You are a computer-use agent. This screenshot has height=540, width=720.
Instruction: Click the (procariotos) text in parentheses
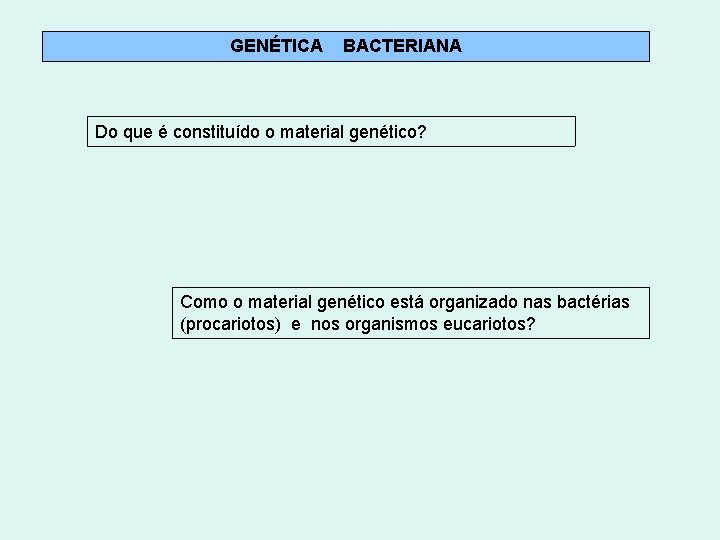(x=229, y=325)
